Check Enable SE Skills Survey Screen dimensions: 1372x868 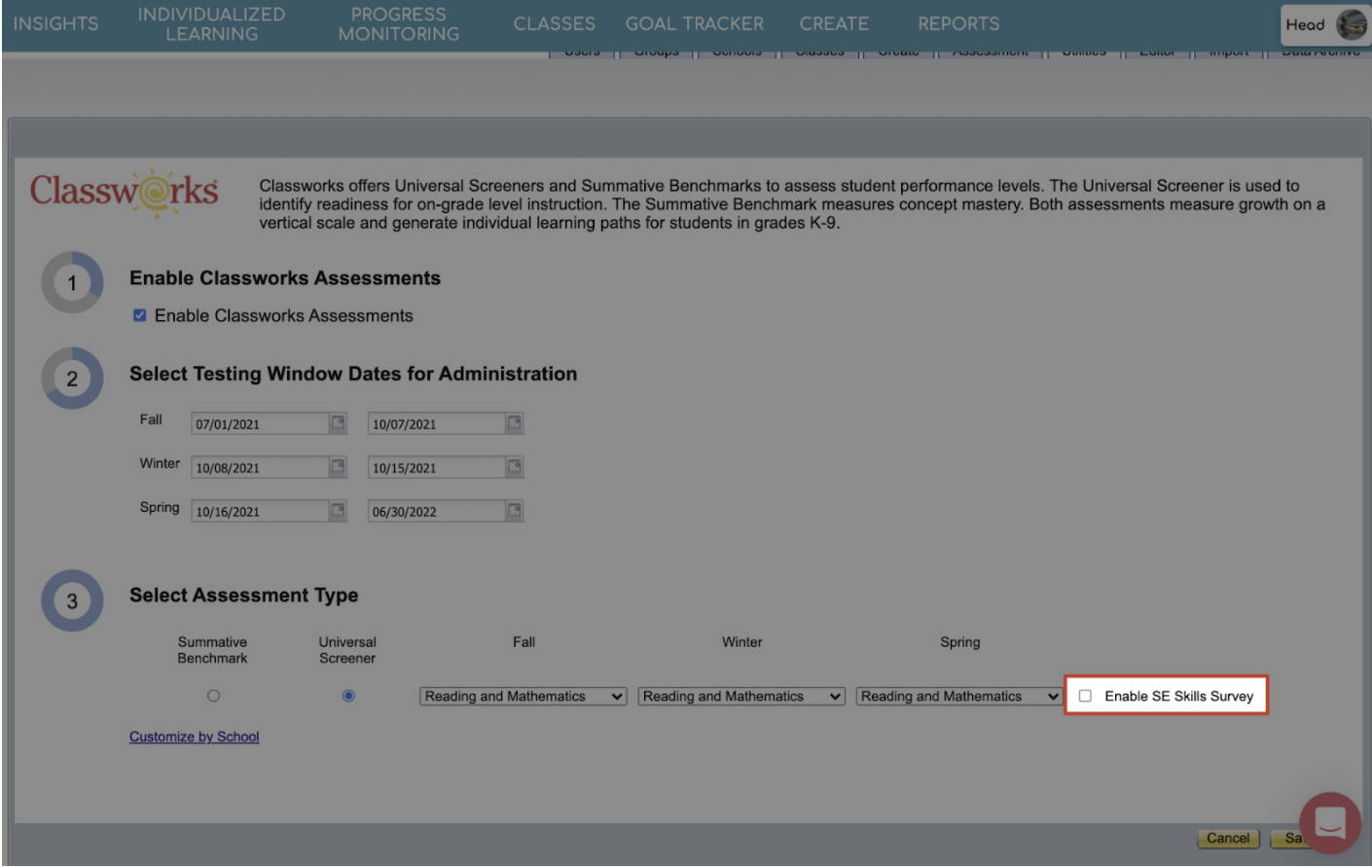click(1085, 696)
